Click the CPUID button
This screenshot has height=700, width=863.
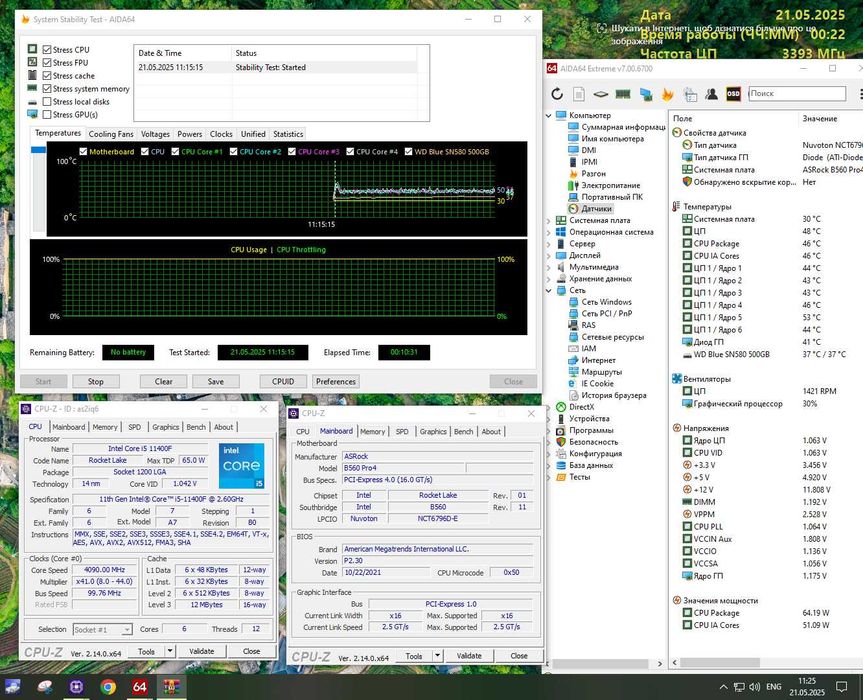[x=283, y=381]
